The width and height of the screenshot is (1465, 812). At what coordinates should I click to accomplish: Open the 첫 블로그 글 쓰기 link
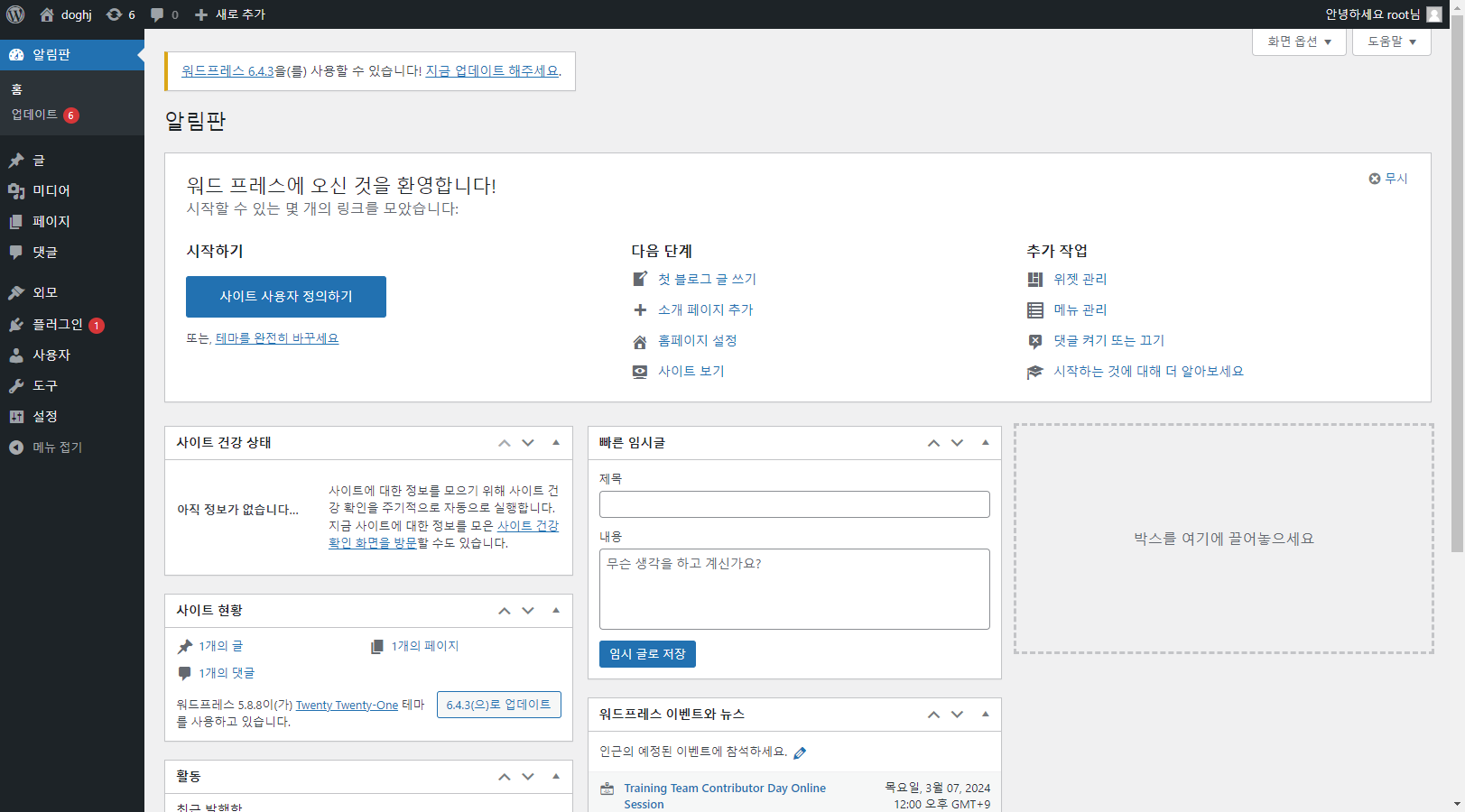coord(707,280)
